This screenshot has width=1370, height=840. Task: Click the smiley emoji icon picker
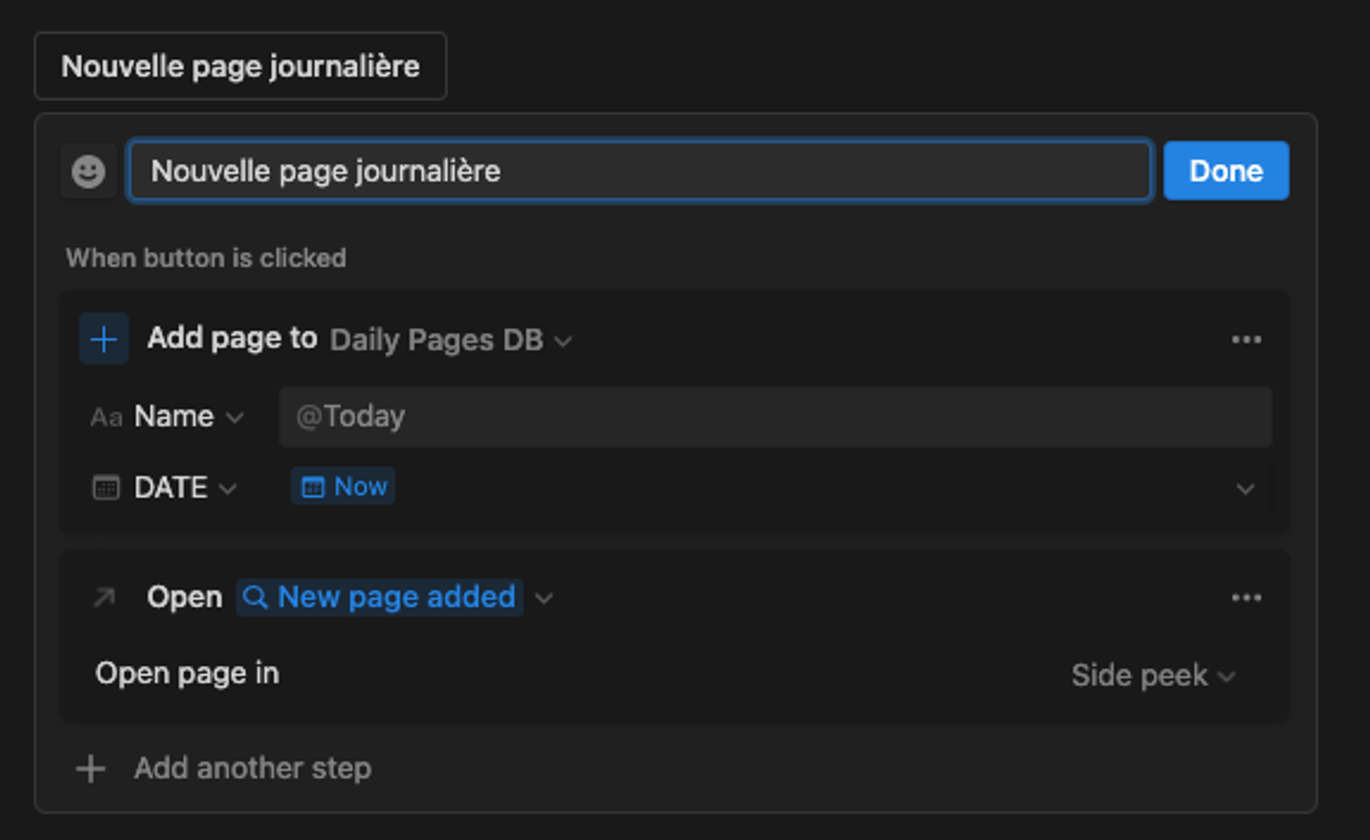(x=88, y=171)
